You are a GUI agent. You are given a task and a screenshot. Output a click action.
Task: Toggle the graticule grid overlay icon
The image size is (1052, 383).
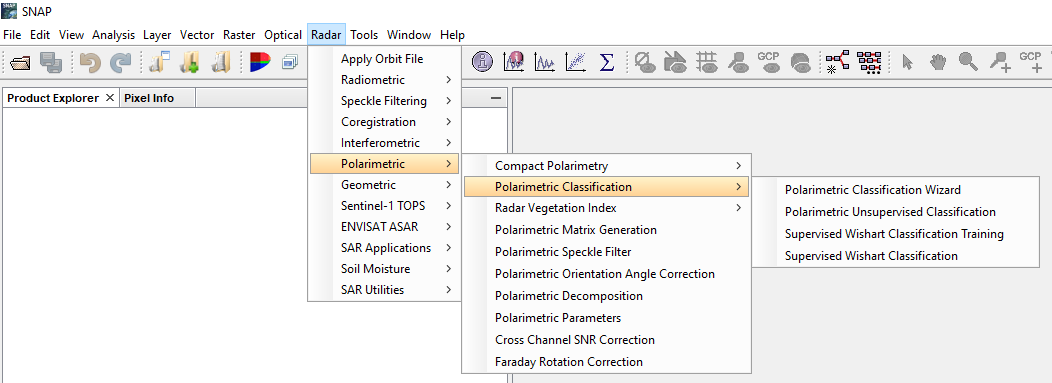706,62
